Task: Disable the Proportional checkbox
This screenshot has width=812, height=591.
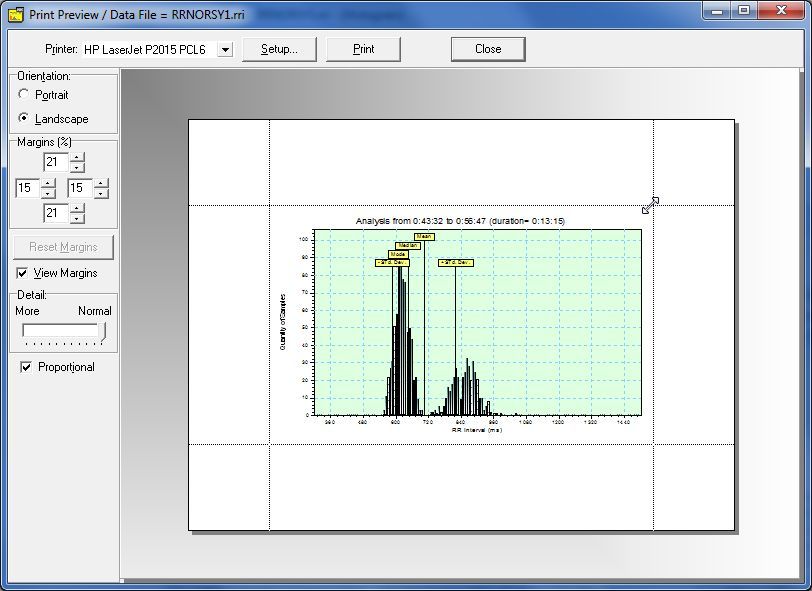Action: click(x=27, y=367)
